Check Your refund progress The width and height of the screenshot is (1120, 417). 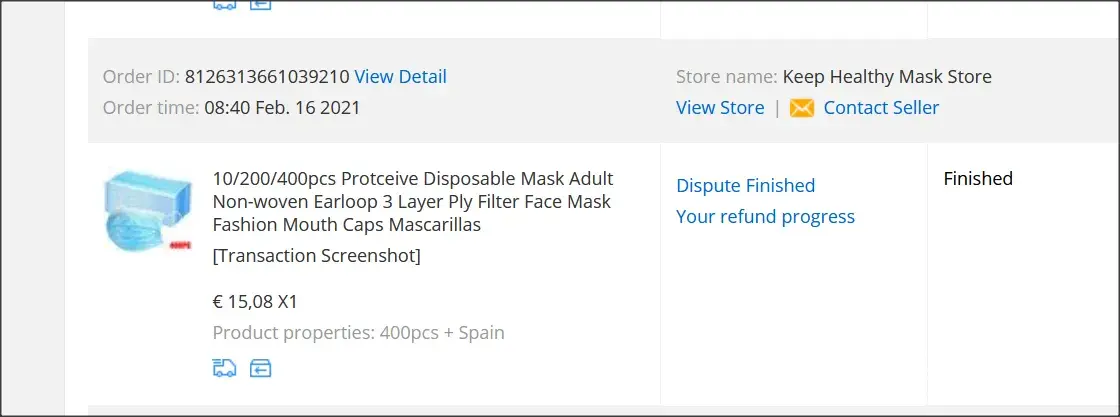765,216
